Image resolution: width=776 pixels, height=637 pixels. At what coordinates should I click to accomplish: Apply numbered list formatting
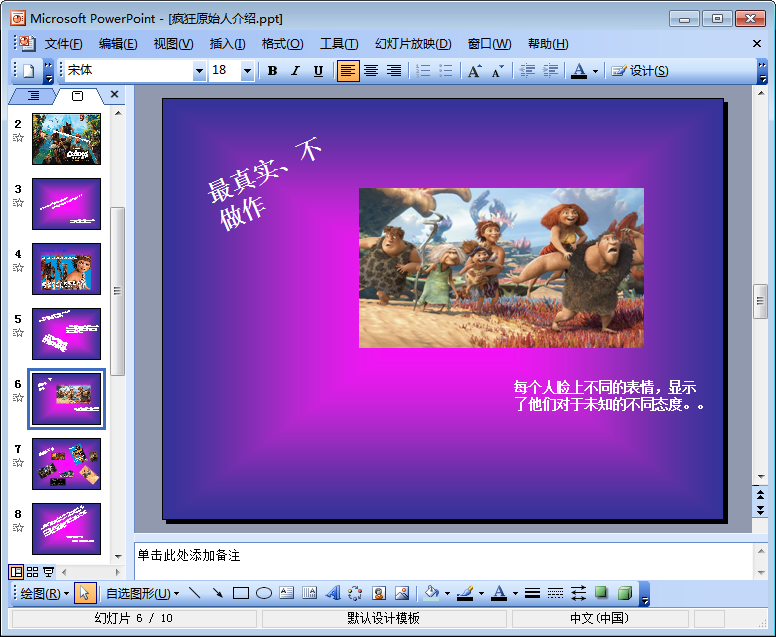pyautogui.click(x=423, y=71)
